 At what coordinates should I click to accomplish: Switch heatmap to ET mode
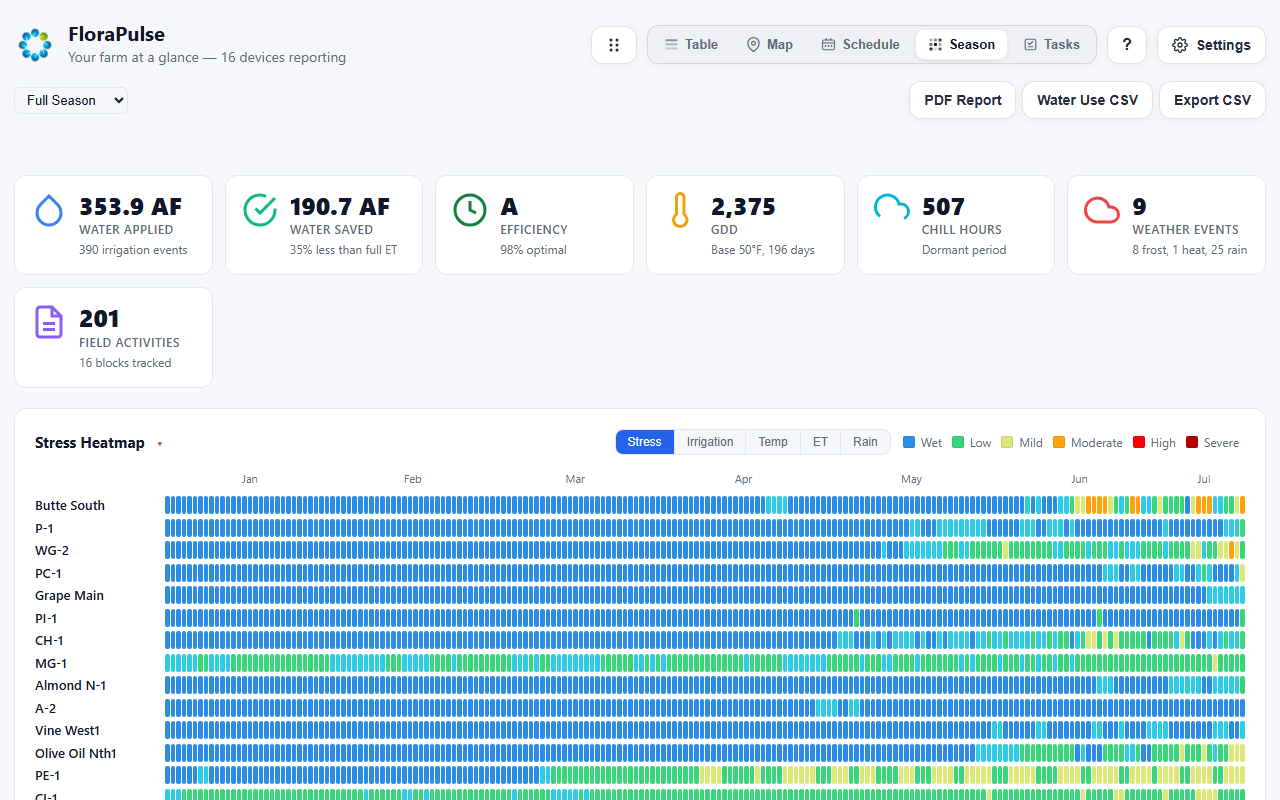pyautogui.click(x=820, y=442)
